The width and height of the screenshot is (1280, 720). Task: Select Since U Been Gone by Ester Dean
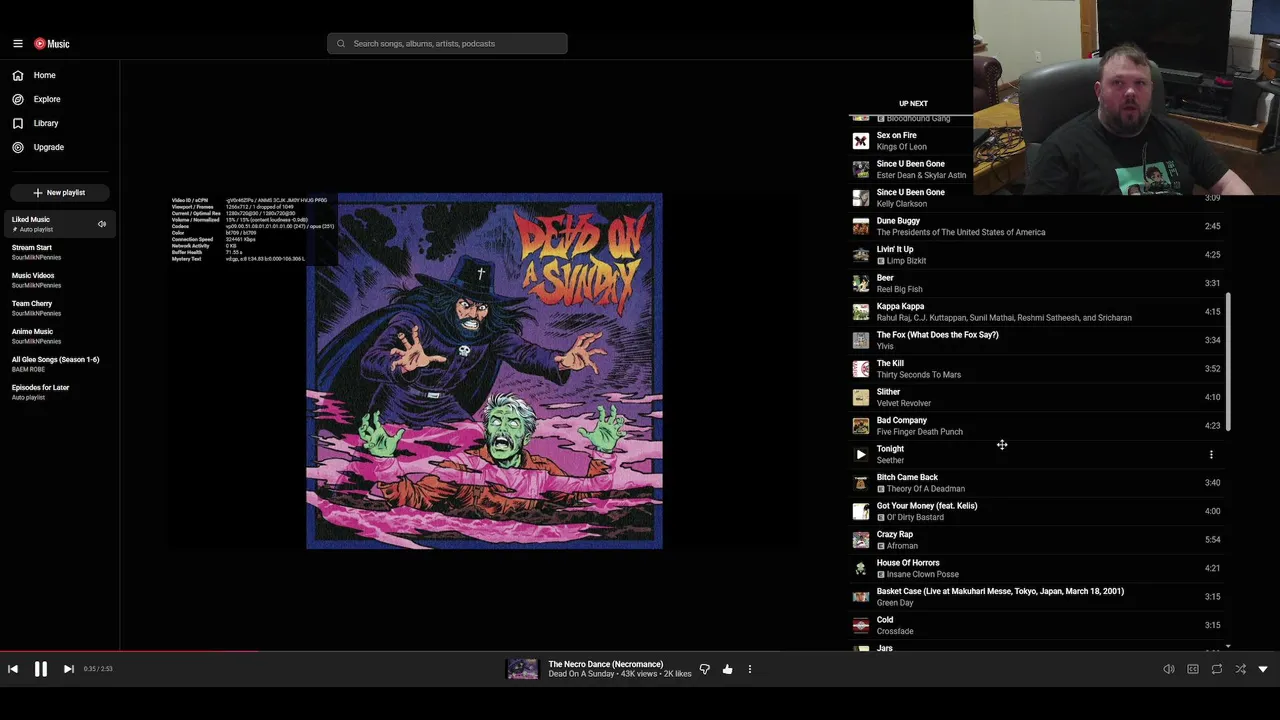(1036, 169)
